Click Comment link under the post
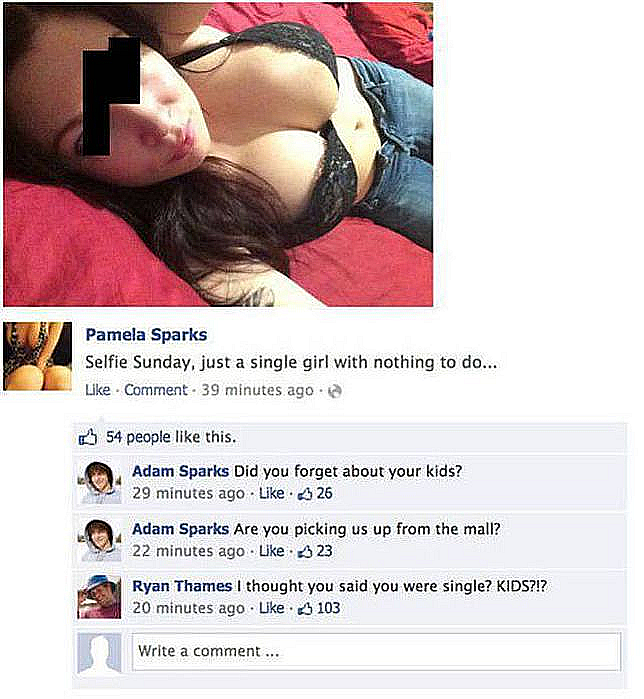Screen dimensions: 644x699 click(156, 390)
